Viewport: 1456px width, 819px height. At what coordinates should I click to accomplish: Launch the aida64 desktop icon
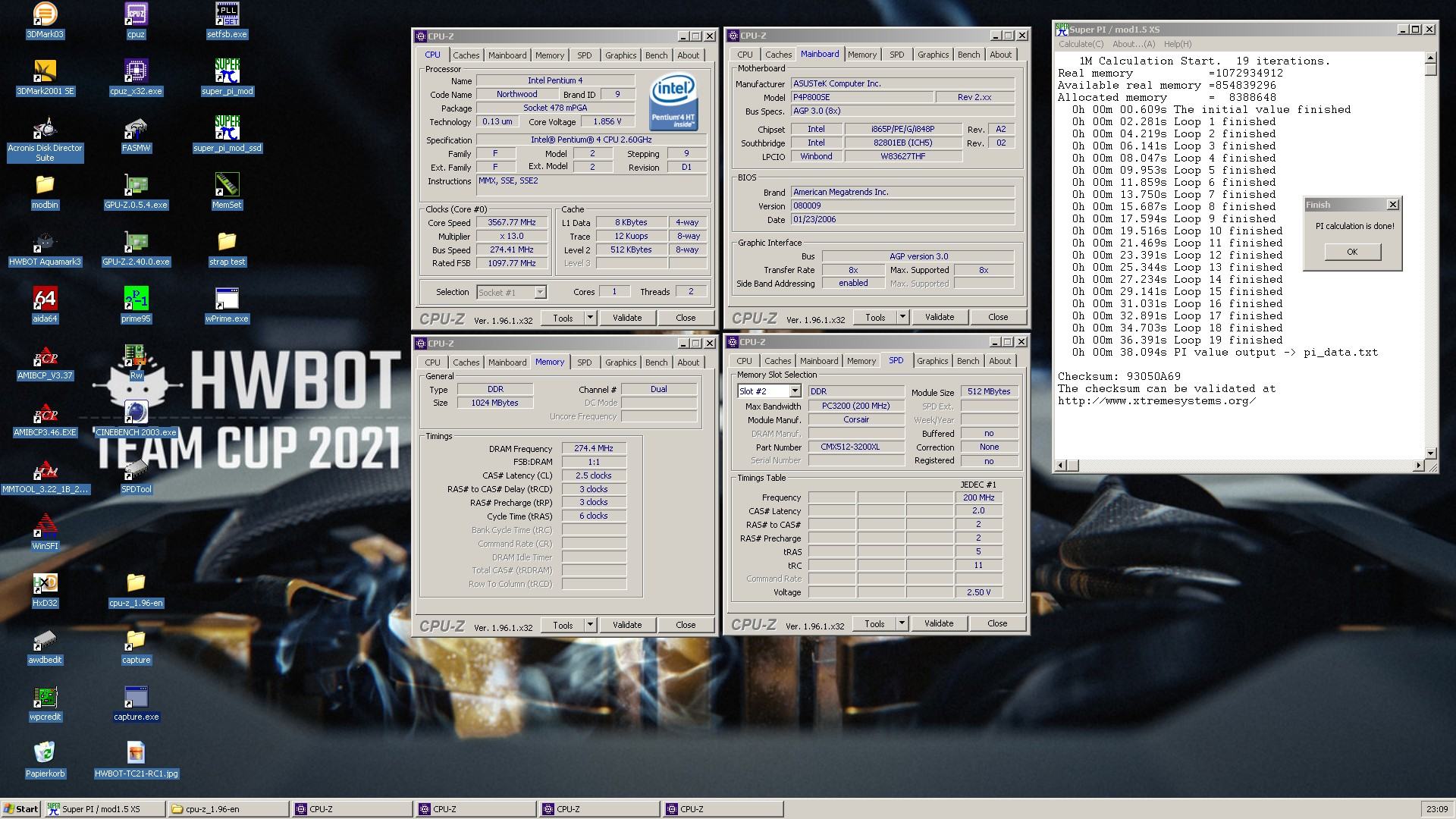[45, 305]
